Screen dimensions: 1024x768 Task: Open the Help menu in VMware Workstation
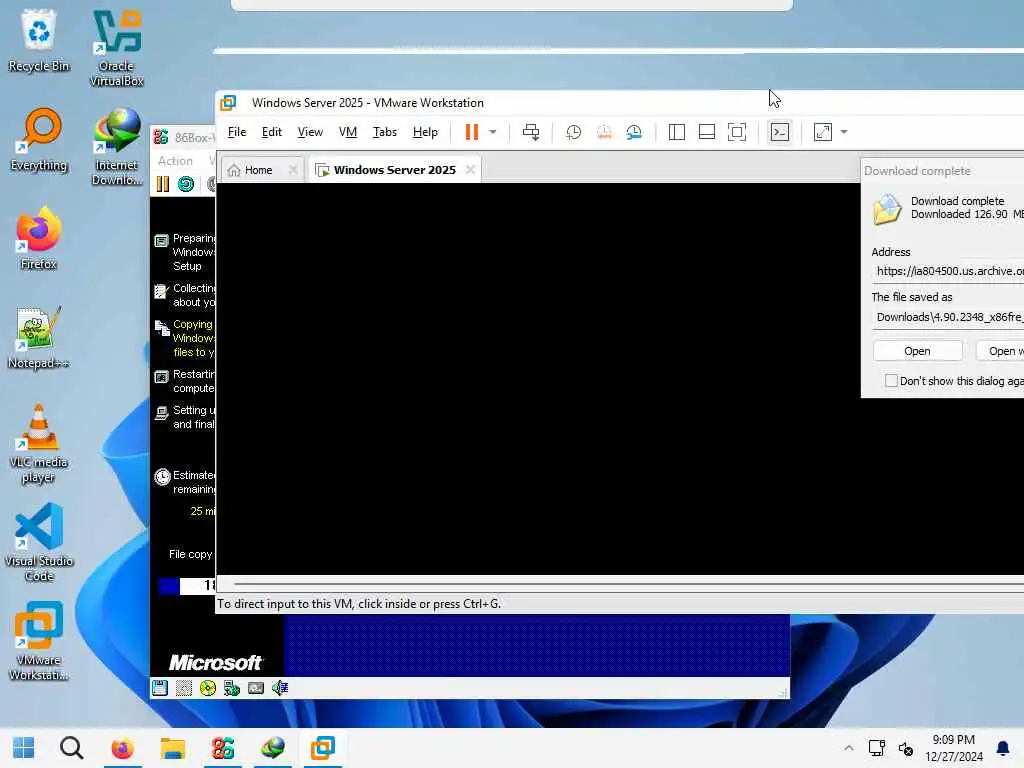pyautogui.click(x=425, y=132)
